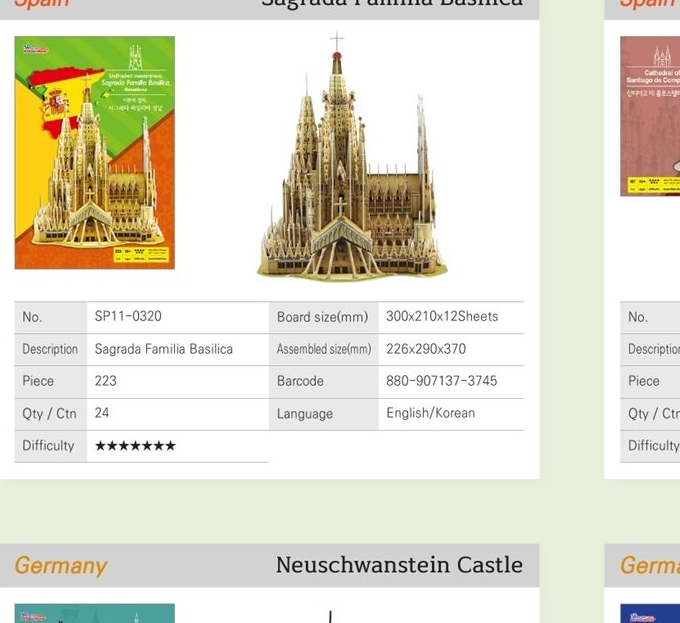The height and width of the screenshot is (623, 680).
Task: Select board size 300x210x12Sheets
Action: click(x=442, y=316)
